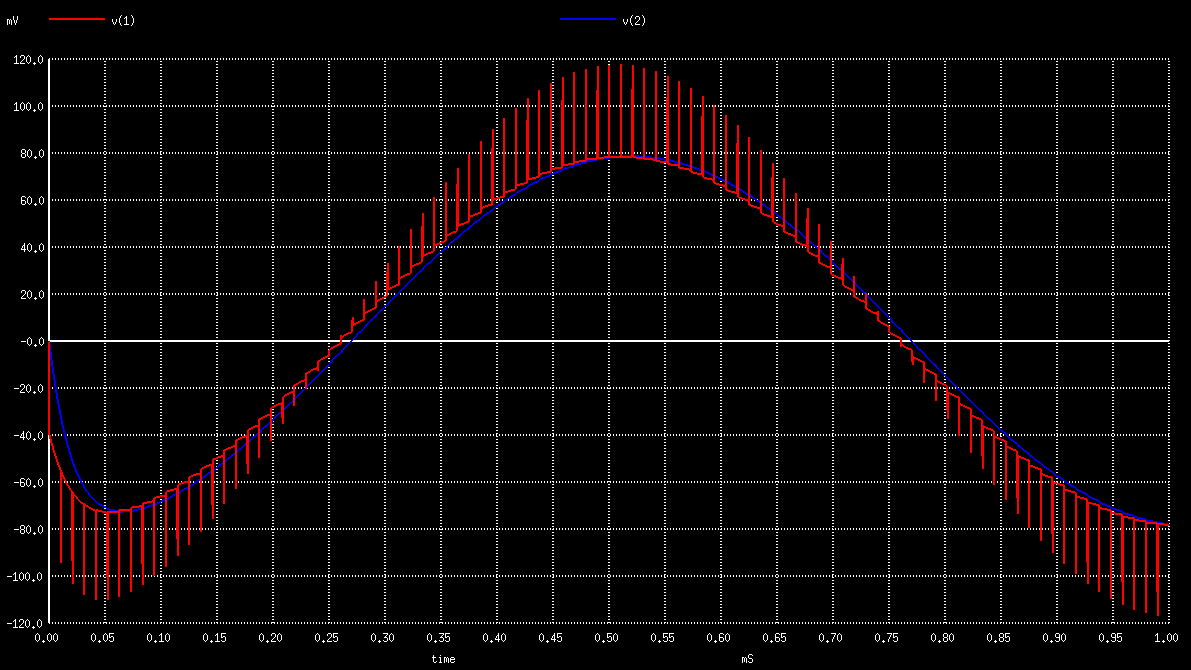Click the 20.0 y-axis value
This screenshot has width=1191, height=670.
tap(31, 295)
